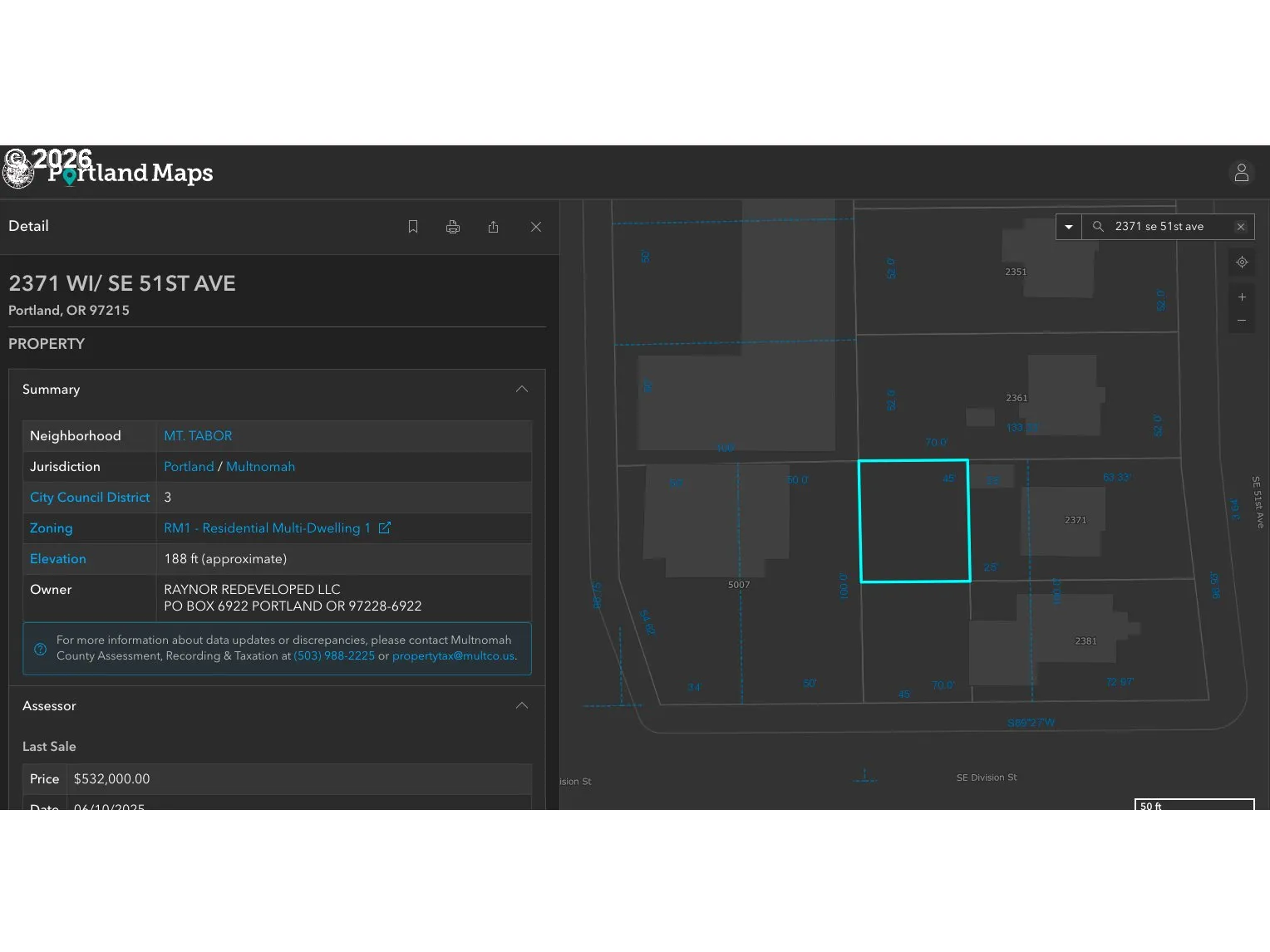Viewport: 1270px width, 952px height.
Task: Open the MT. TABOR neighborhood link
Action: (x=198, y=436)
